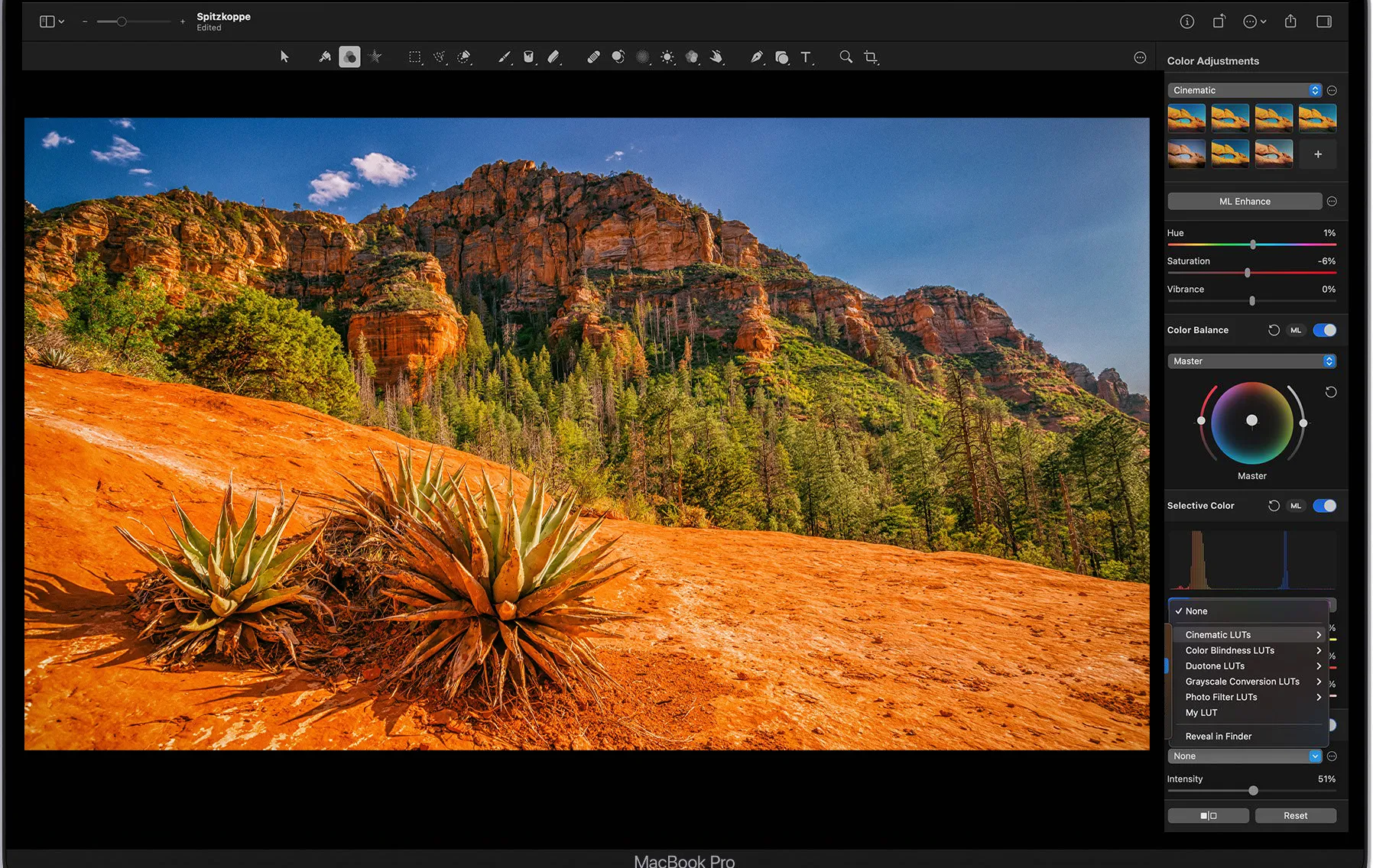This screenshot has width=1373, height=868.
Task: Choose Grayscale Conversion LUTs menu entry
Action: pos(1242,681)
